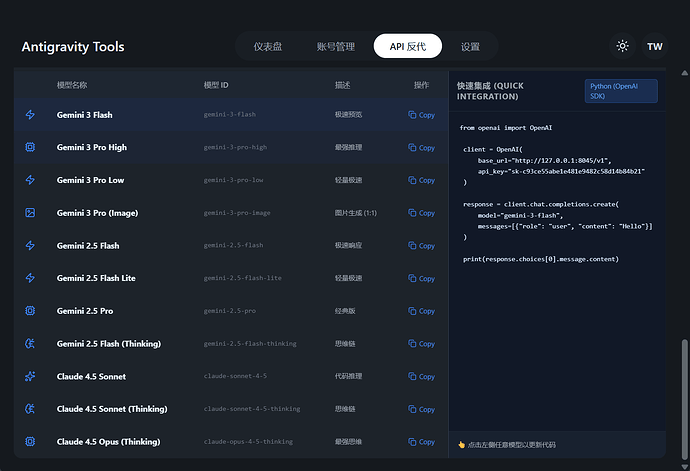Copy the gemini-3-pro-low model ID
690x471 pixels.
coord(421,180)
